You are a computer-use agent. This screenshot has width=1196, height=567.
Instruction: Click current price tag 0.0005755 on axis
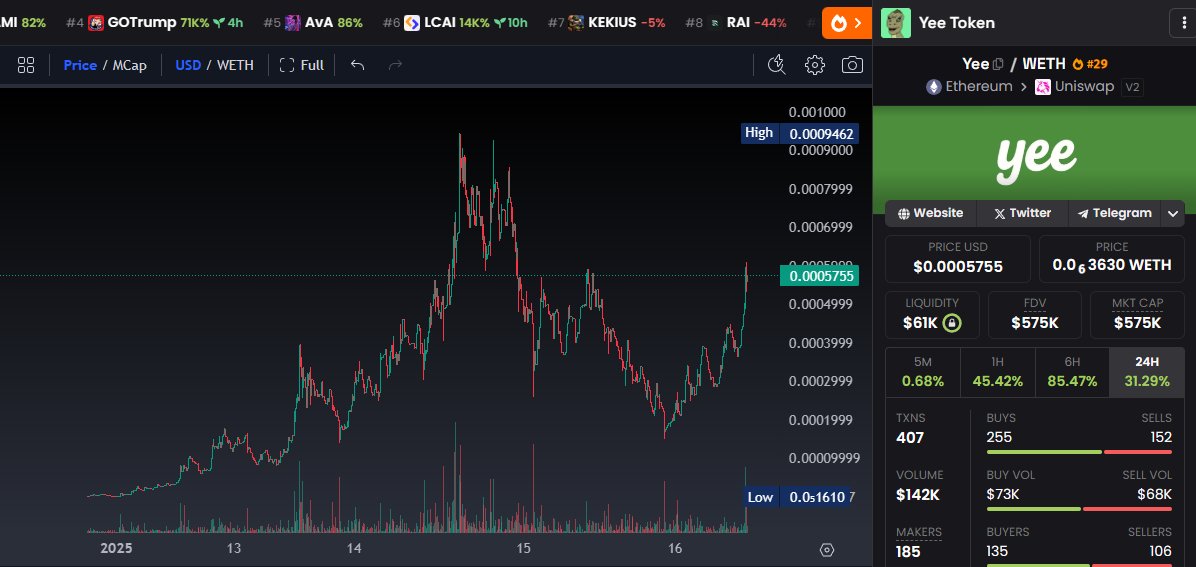[821, 275]
